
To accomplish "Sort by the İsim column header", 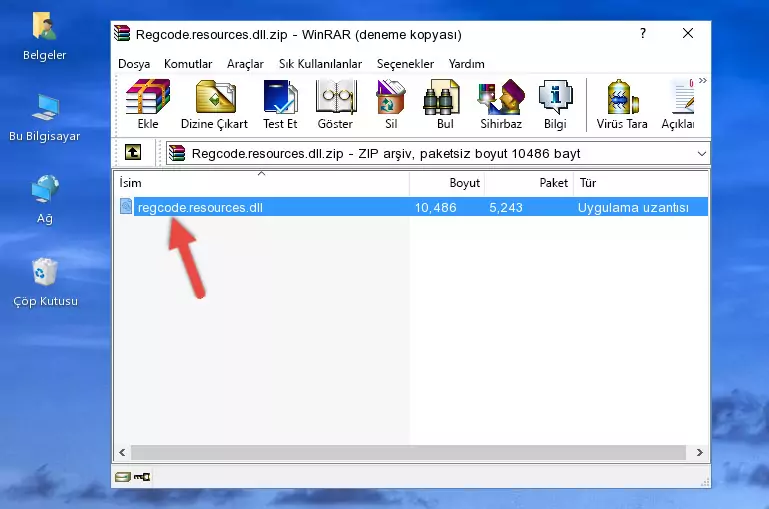I will point(262,182).
